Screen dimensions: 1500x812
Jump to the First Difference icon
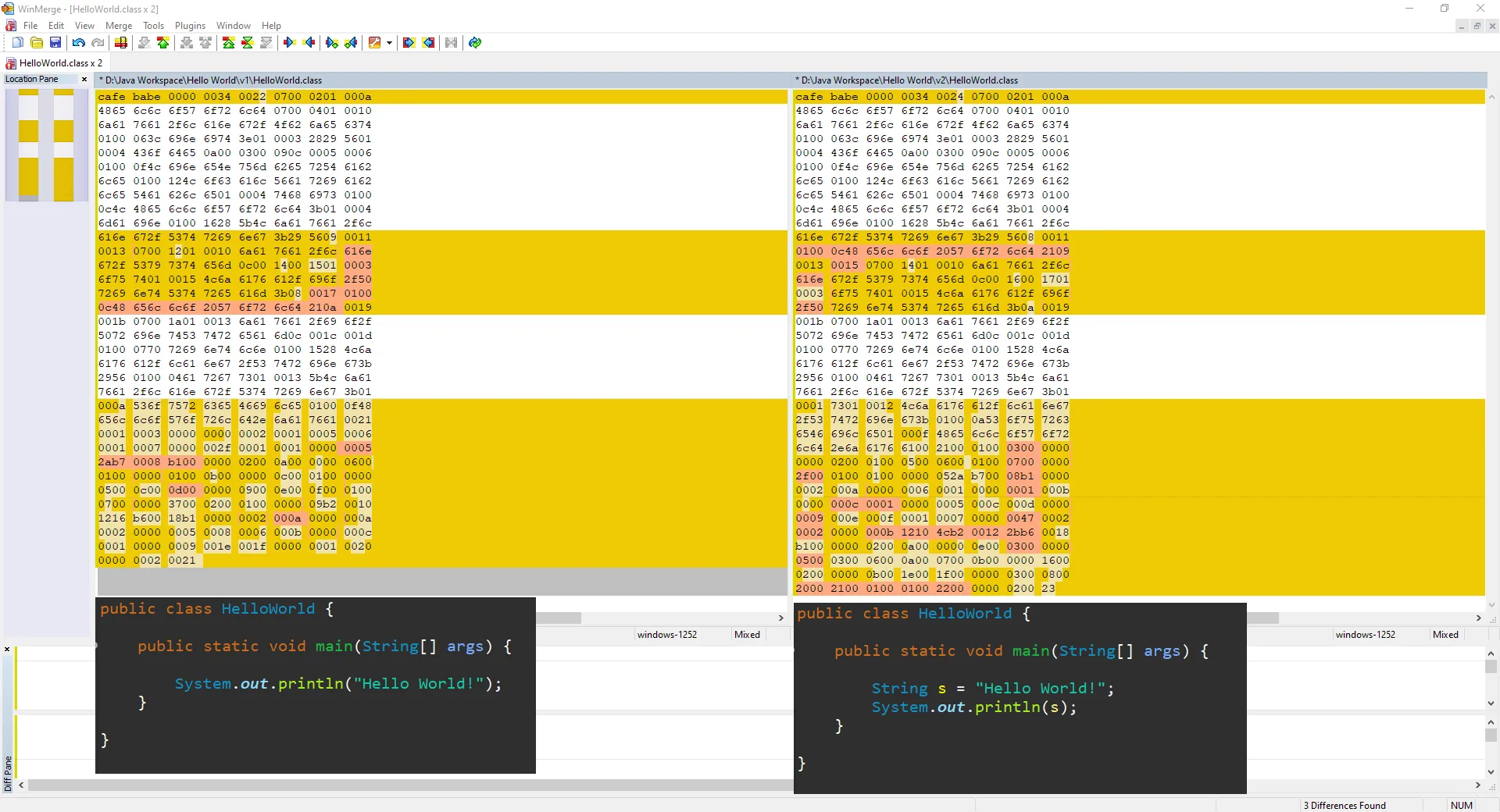pyautogui.click(x=228, y=43)
